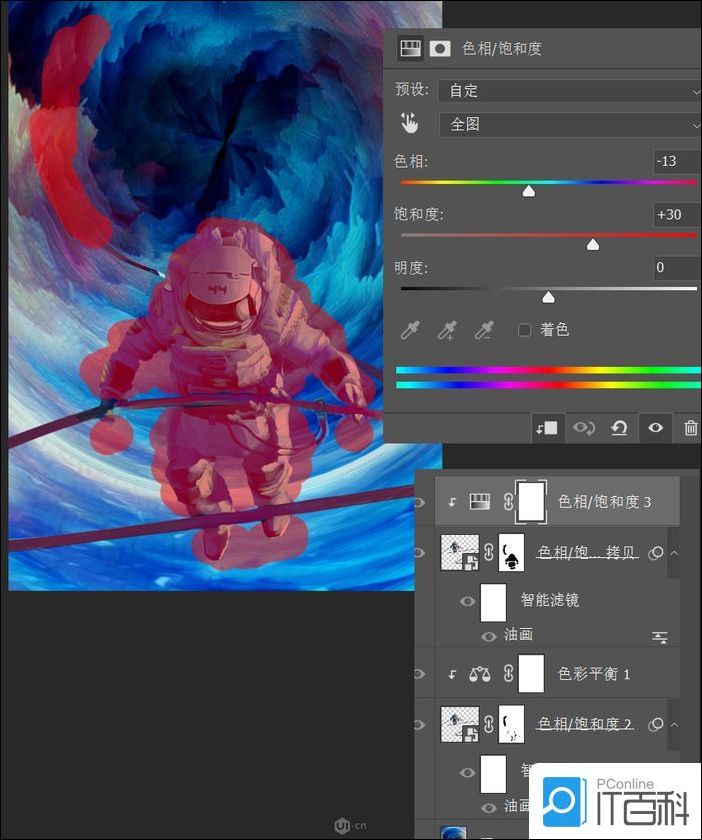Viewport: 702px width, 840px height.
Task: Click the layer mask thumbnail of 色相/饱和度 3
Action: (531, 502)
